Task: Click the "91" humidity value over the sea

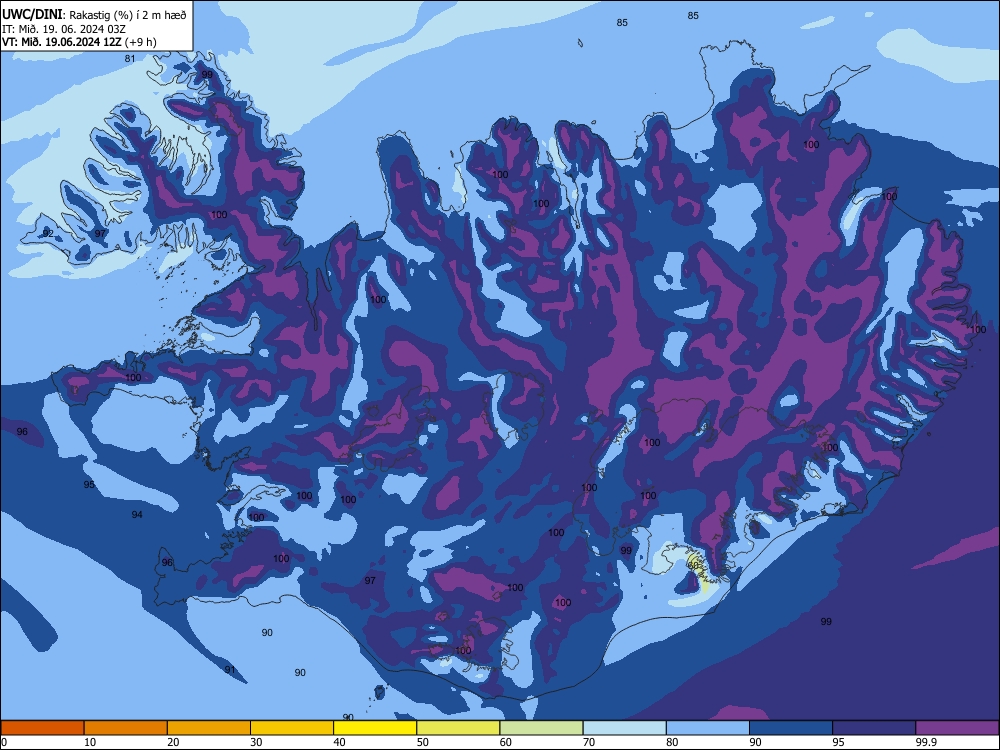Action: click(230, 670)
